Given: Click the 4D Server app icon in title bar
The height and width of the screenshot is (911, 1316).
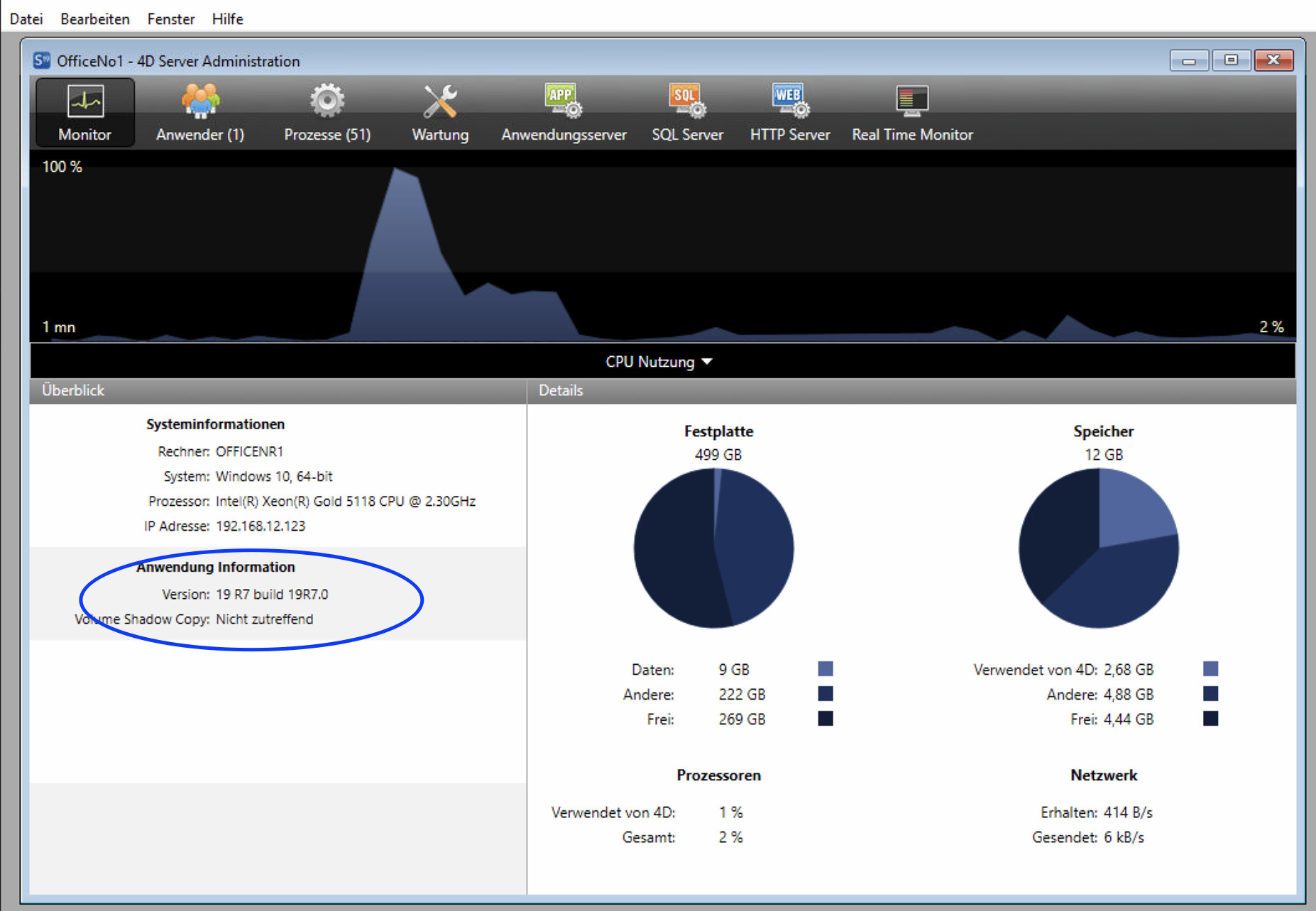Looking at the screenshot, I should click(x=42, y=60).
